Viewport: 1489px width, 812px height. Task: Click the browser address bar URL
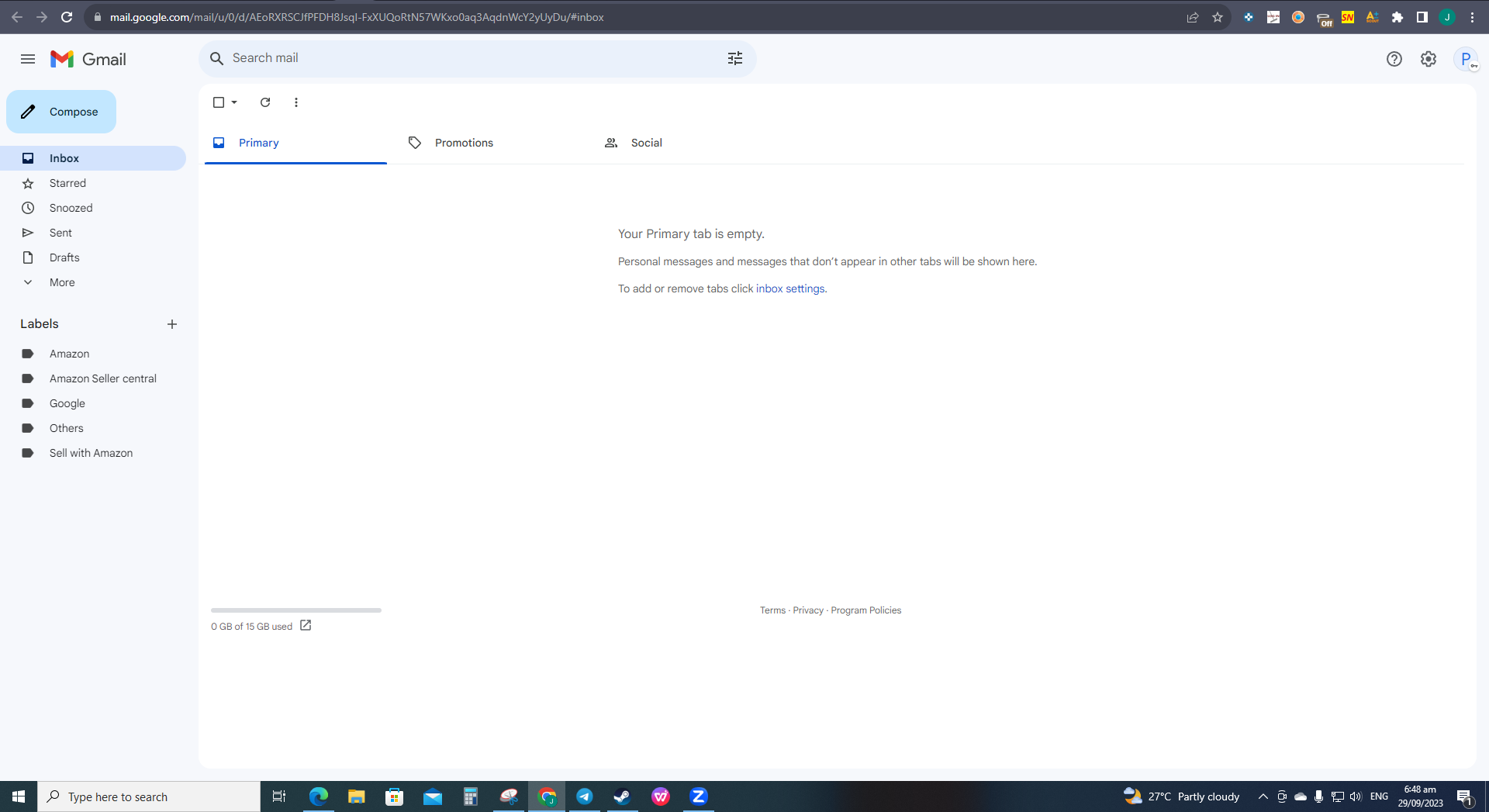(x=357, y=17)
